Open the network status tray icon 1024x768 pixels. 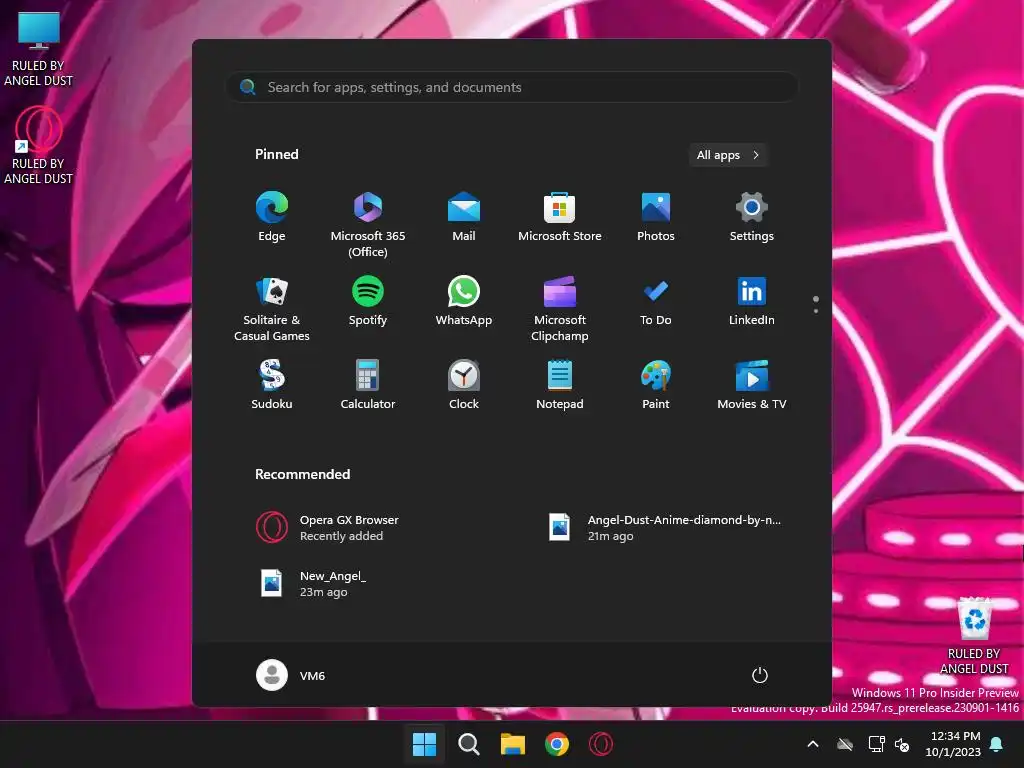coord(876,744)
